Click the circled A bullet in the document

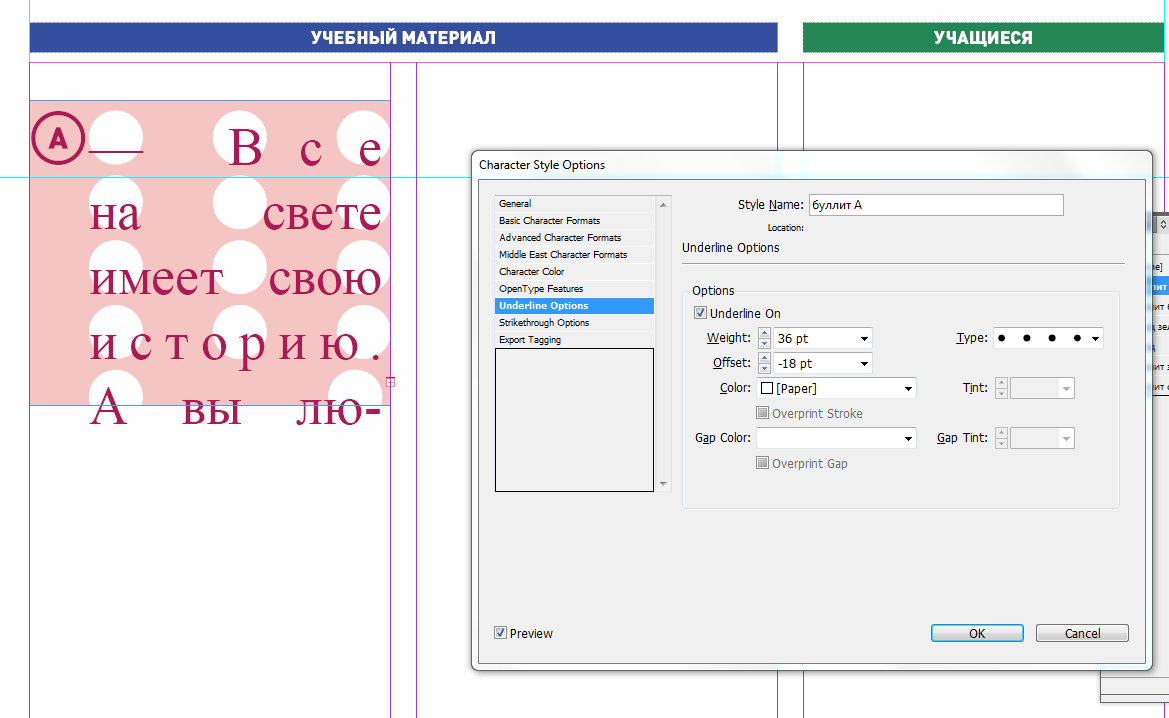point(57,138)
